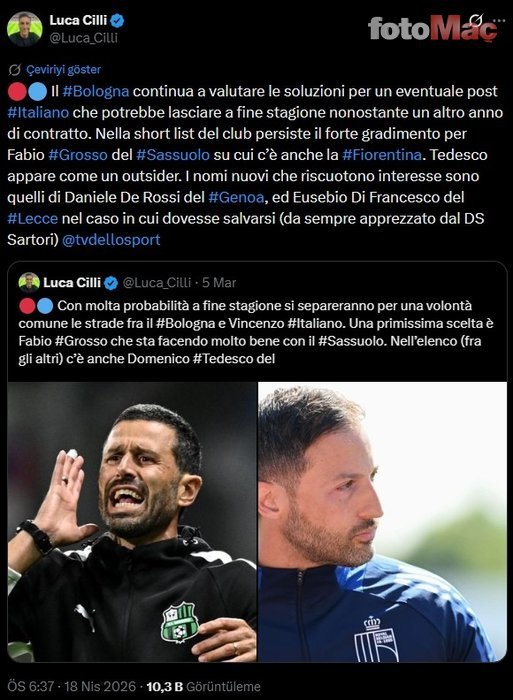Show translation via Çeviriyi göster
This screenshot has height=700, width=513.
pos(63,70)
